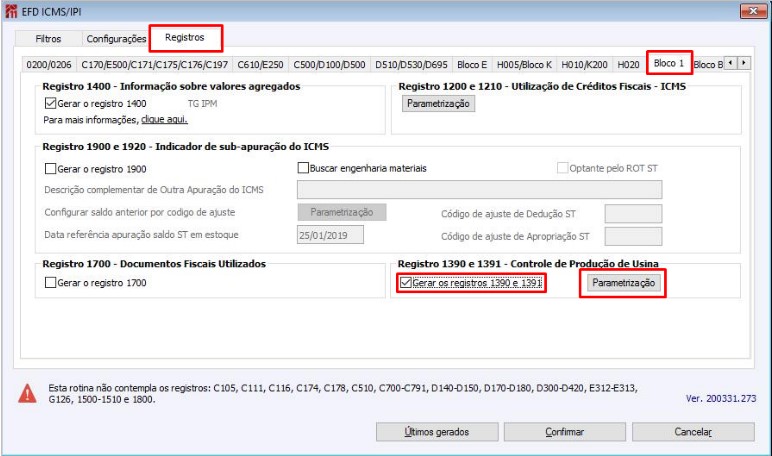Toggle Gerar os registros 1390 e 1391
Screen dimensions: 772x456
coord(406,283)
